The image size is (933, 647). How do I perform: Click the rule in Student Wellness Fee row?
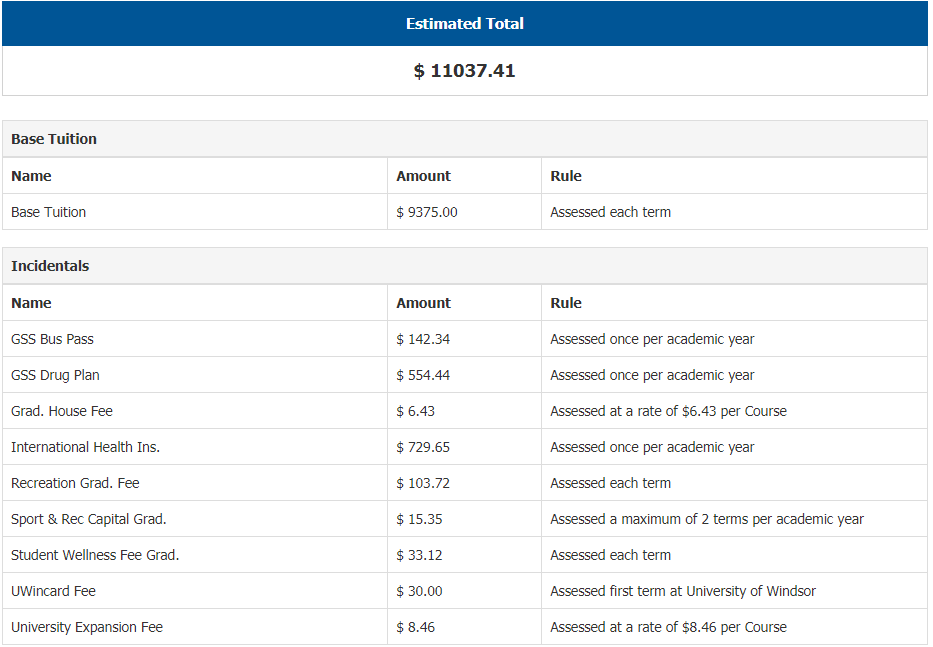click(610, 555)
